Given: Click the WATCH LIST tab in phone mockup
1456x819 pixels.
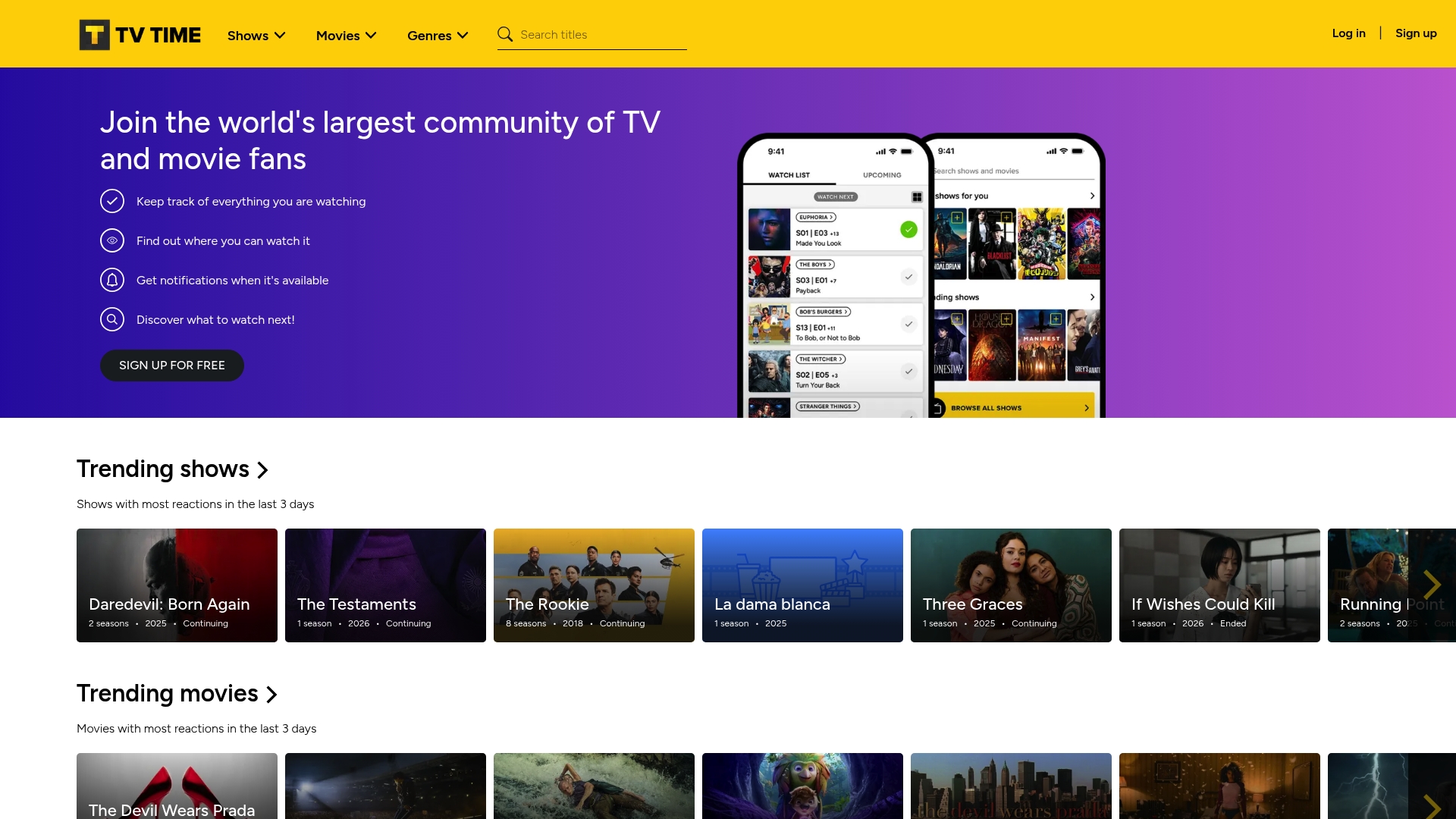Looking at the screenshot, I should 789,175.
